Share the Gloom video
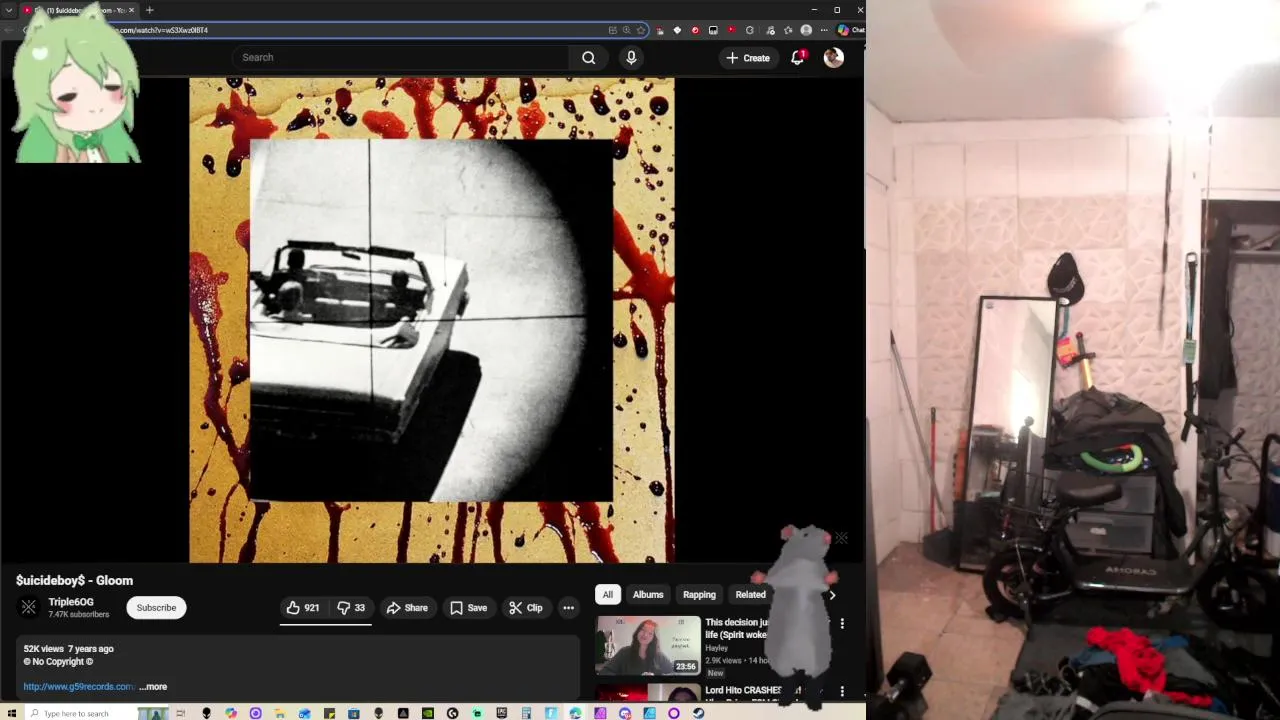This screenshot has width=1280, height=720. pyautogui.click(x=407, y=607)
